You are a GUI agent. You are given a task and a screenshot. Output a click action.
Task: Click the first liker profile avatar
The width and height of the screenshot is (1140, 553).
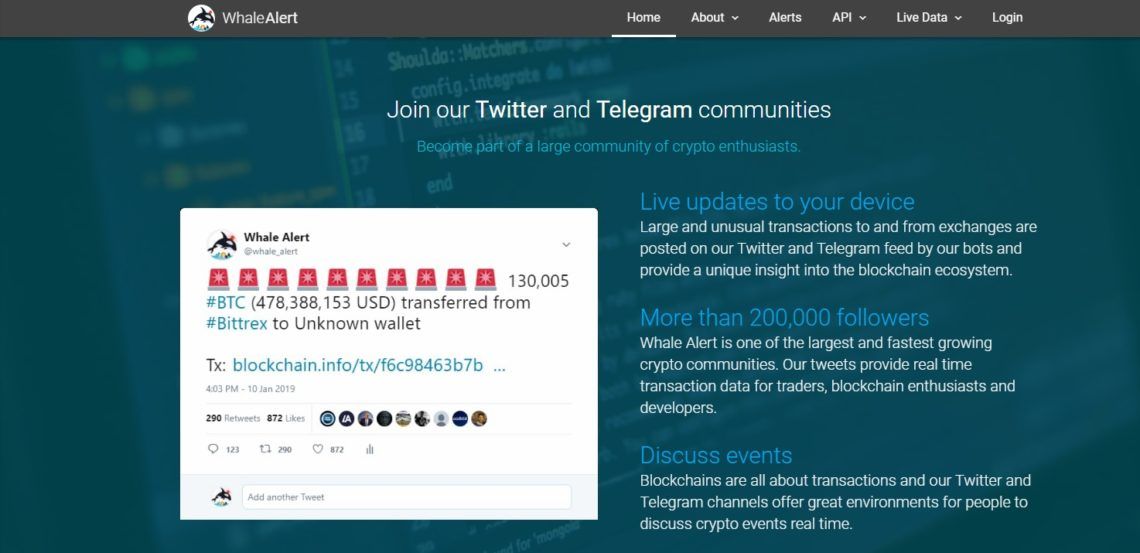tap(328, 419)
